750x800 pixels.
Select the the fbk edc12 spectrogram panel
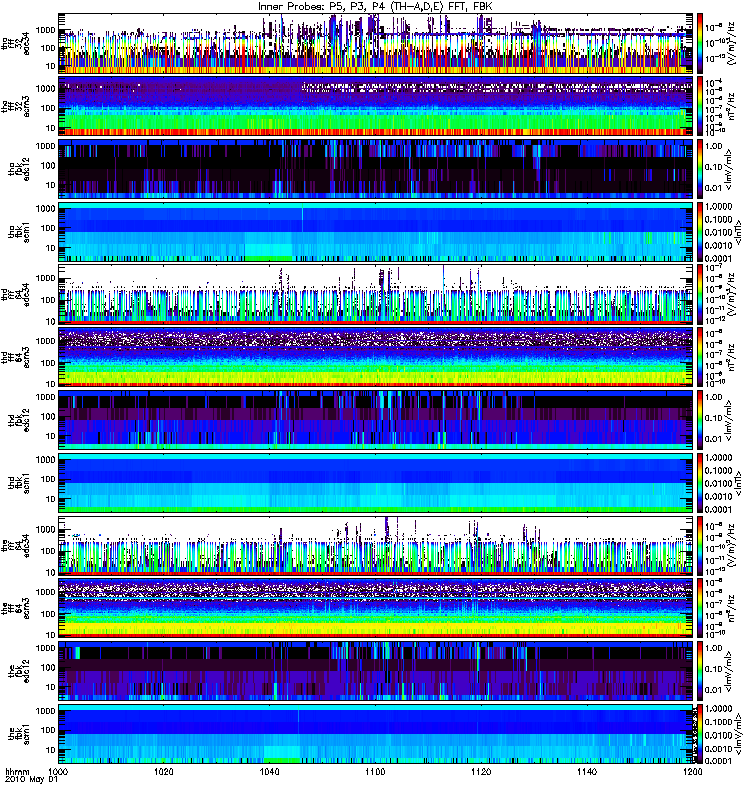[x=376, y=671]
